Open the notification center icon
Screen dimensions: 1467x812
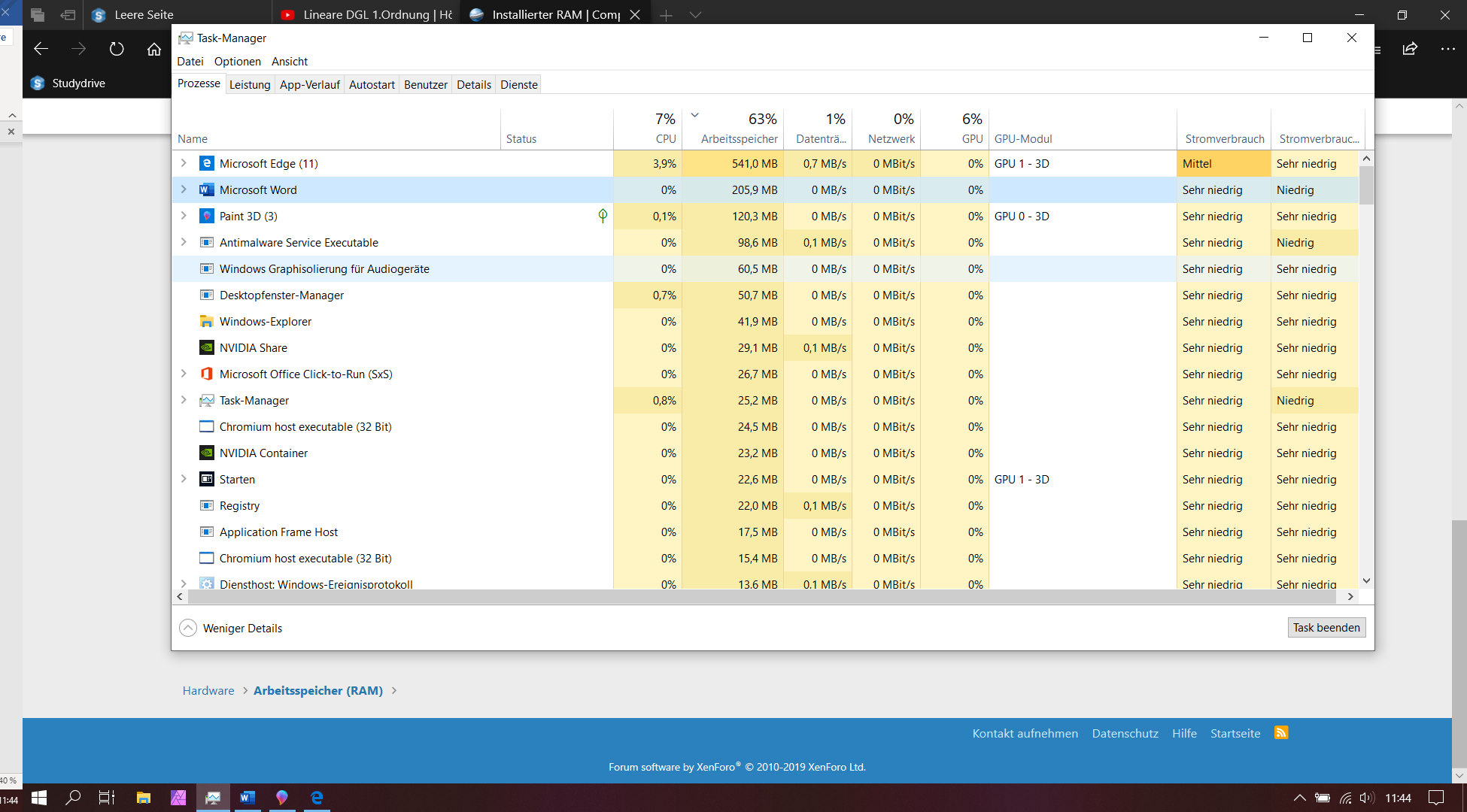(x=1436, y=798)
